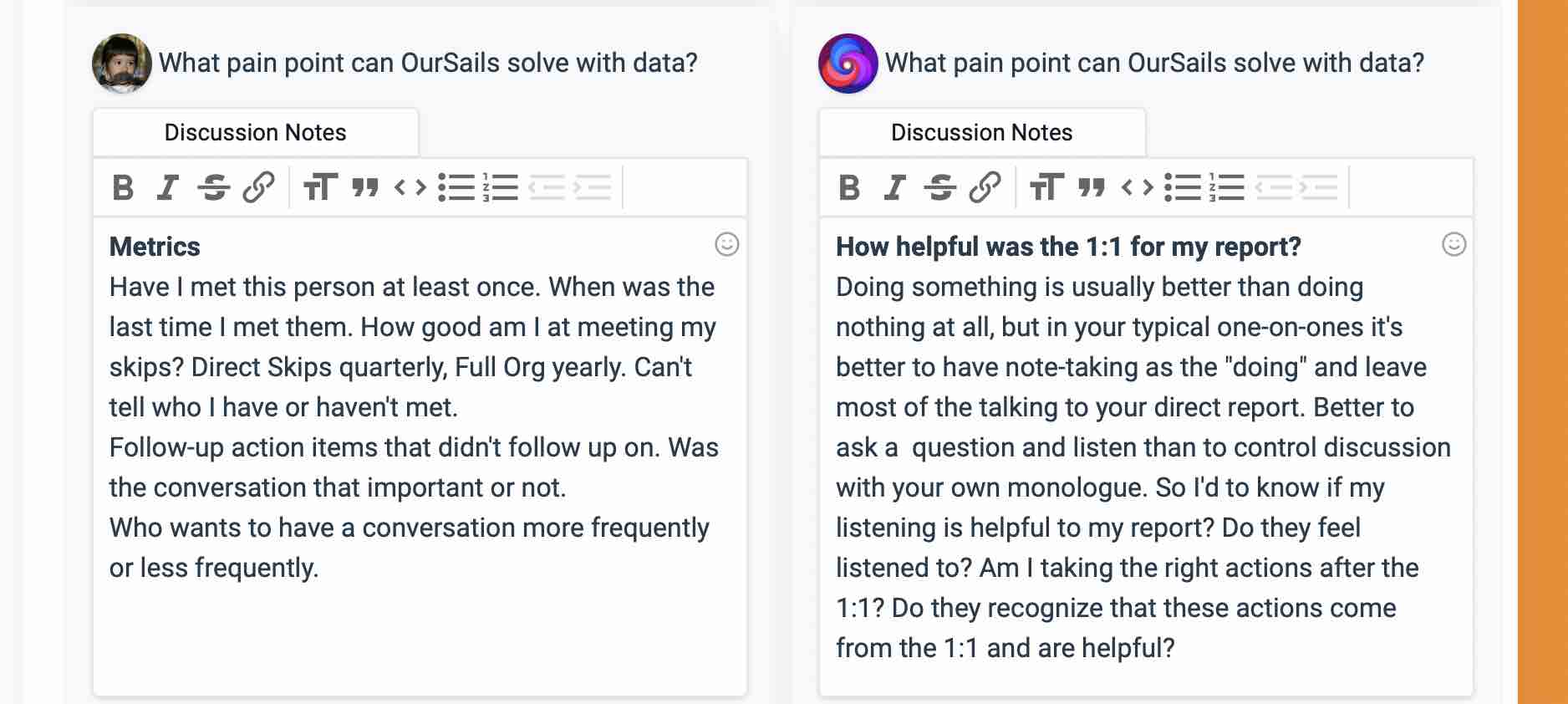Insert link in right notes editor
This screenshot has width=1568, height=704.
[985, 187]
